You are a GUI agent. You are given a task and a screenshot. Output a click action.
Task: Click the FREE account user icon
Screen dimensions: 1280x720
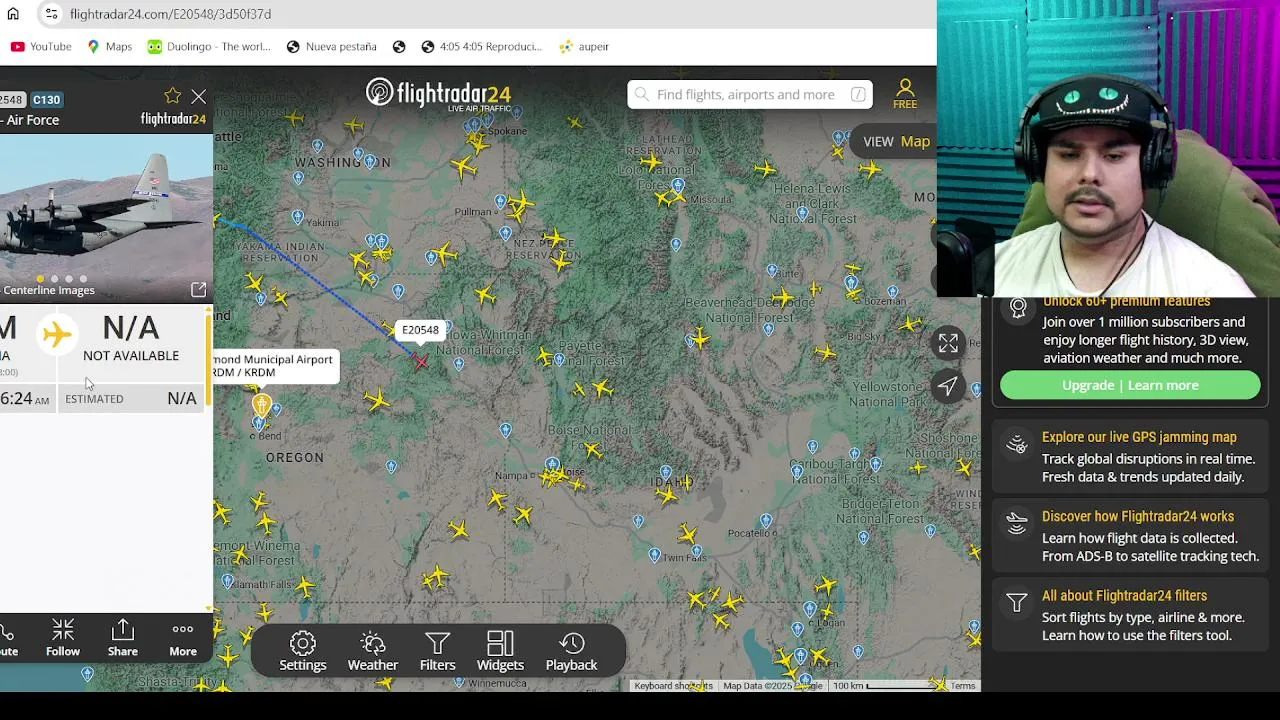pyautogui.click(x=905, y=94)
